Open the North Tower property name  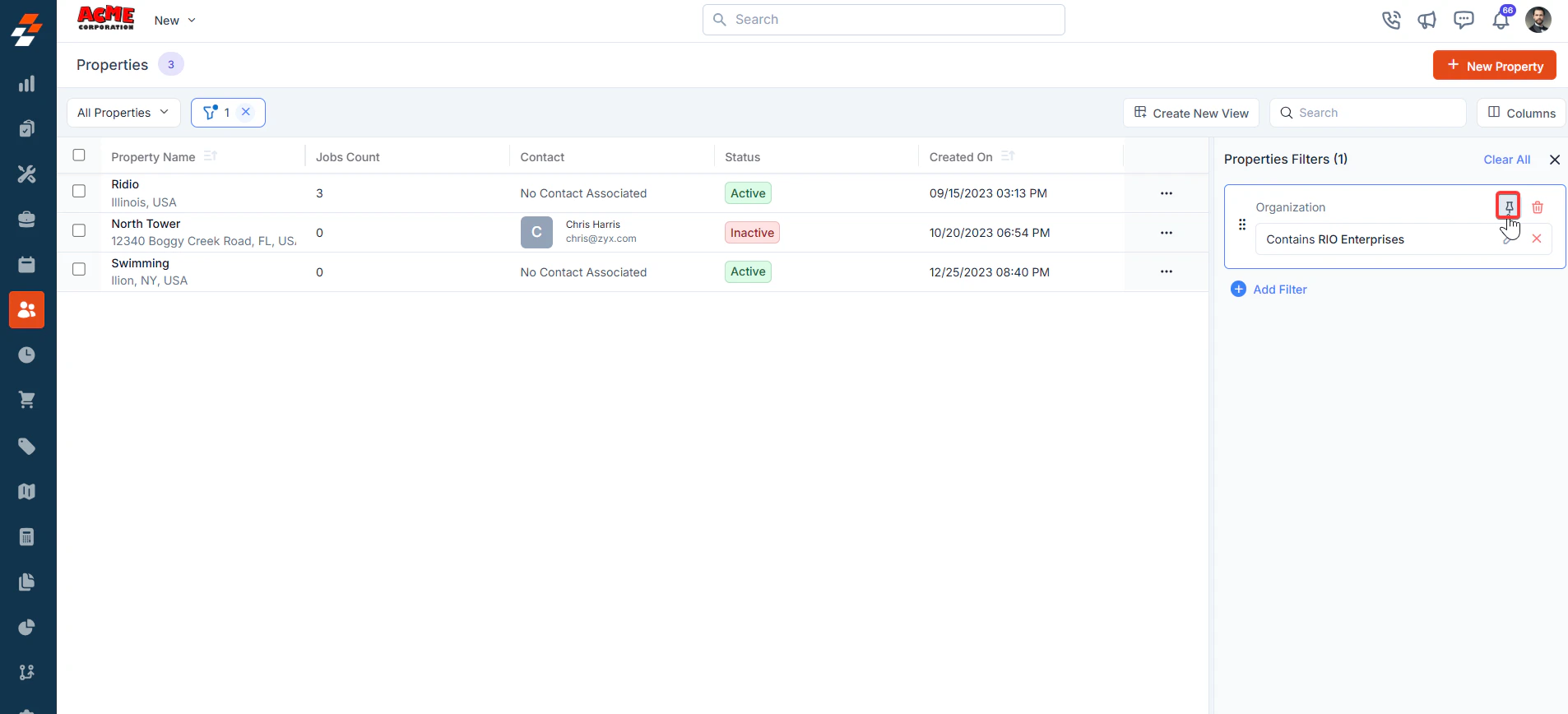click(146, 224)
